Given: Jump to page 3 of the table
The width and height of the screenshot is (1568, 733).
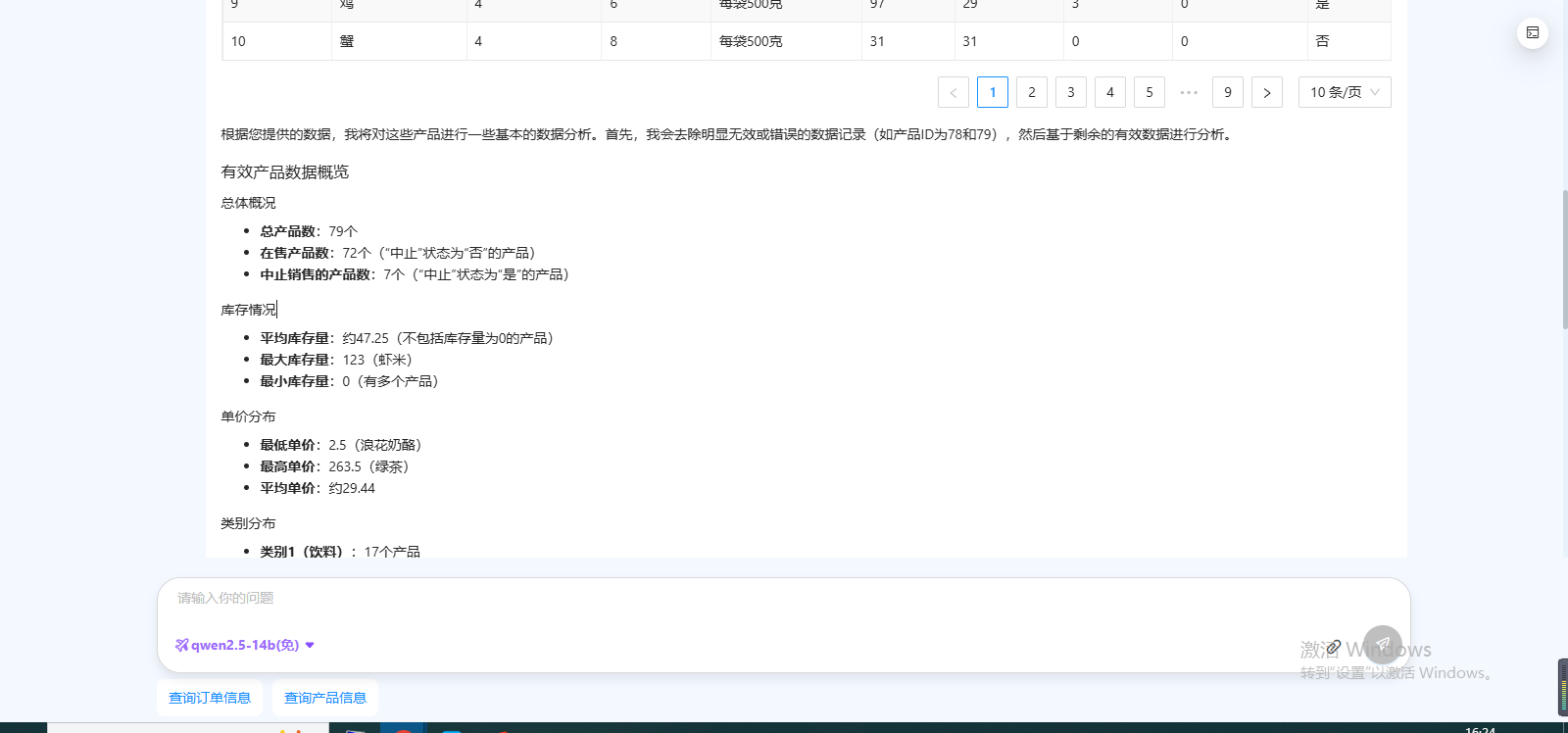Looking at the screenshot, I should 1071,92.
